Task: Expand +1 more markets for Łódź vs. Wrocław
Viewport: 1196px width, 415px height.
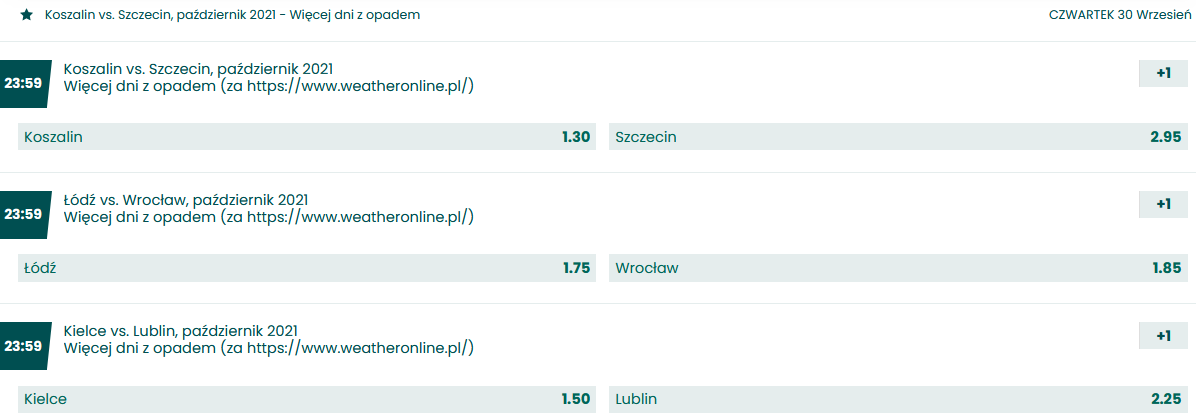Action: click(1162, 204)
